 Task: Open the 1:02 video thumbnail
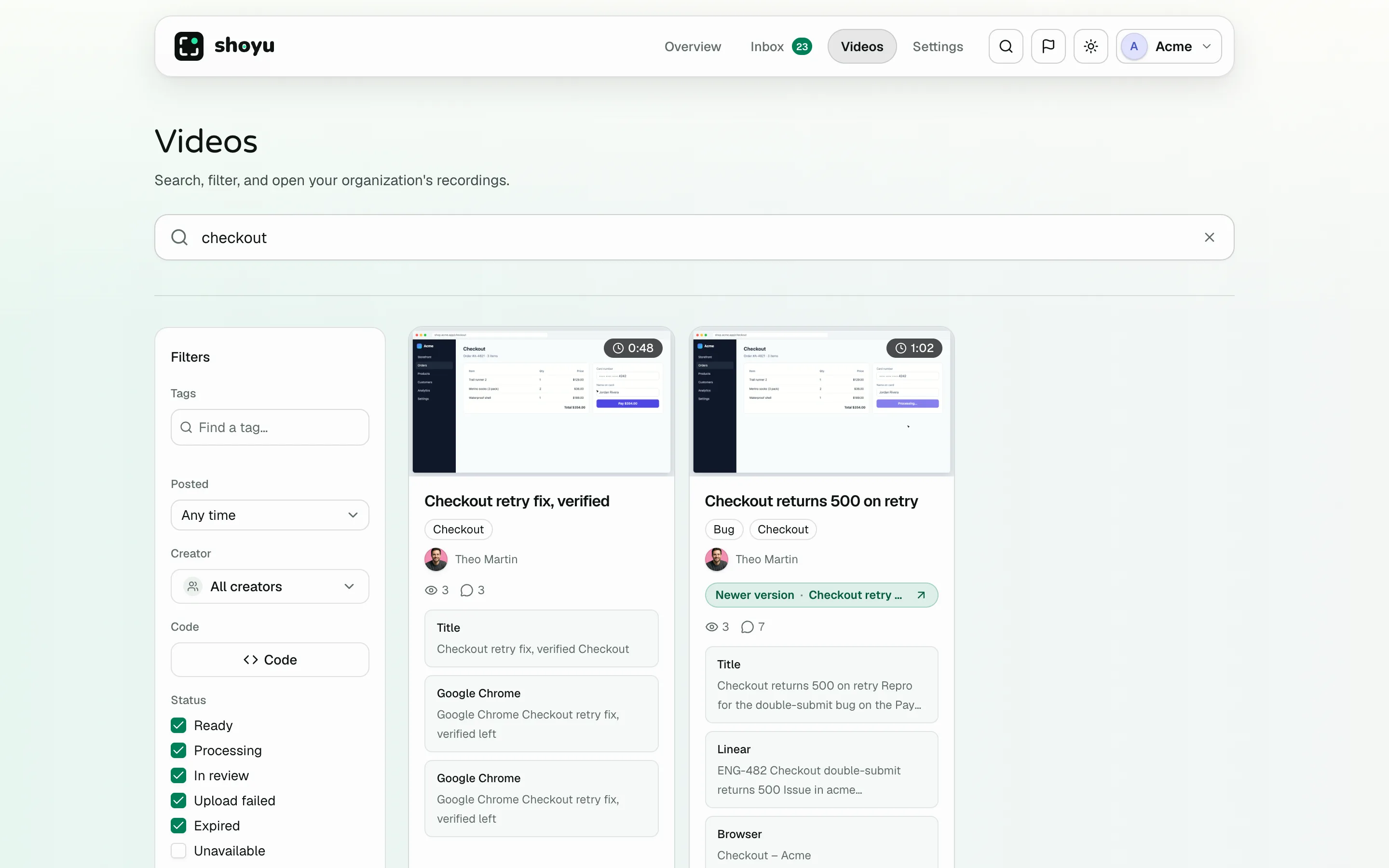[x=821, y=402]
